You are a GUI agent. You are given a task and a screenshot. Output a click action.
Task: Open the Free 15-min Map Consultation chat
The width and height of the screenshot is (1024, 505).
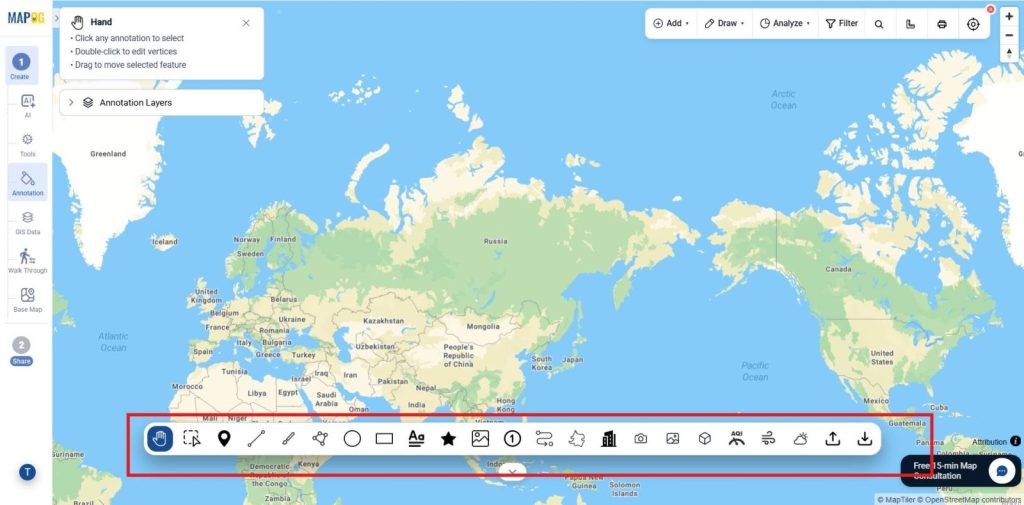(960, 470)
